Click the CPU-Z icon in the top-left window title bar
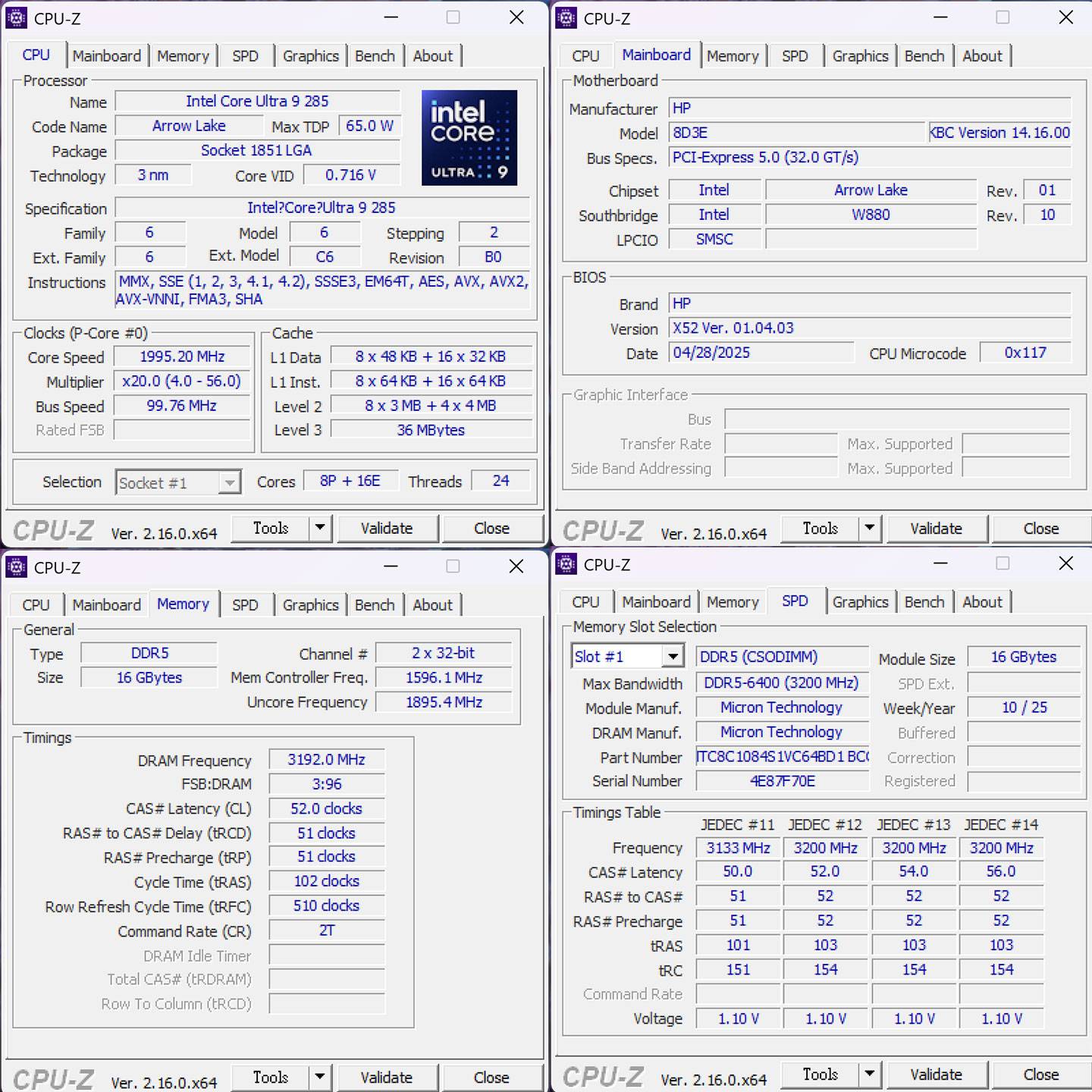The width and height of the screenshot is (1092, 1092). click(17, 17)
